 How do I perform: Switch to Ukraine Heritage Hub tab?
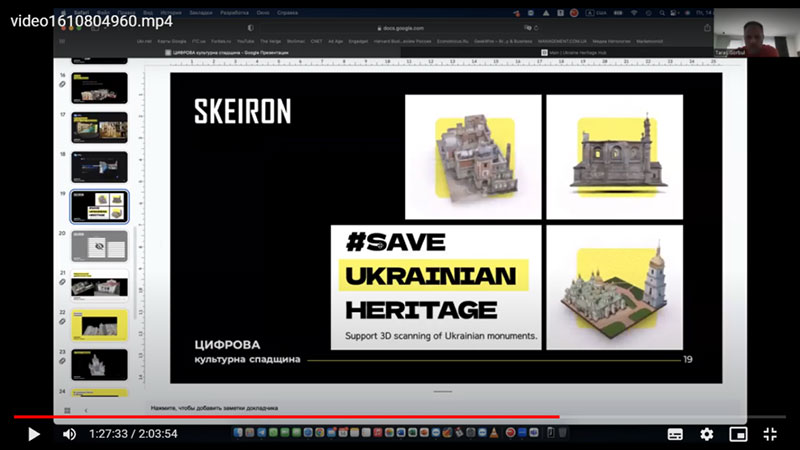574,52
